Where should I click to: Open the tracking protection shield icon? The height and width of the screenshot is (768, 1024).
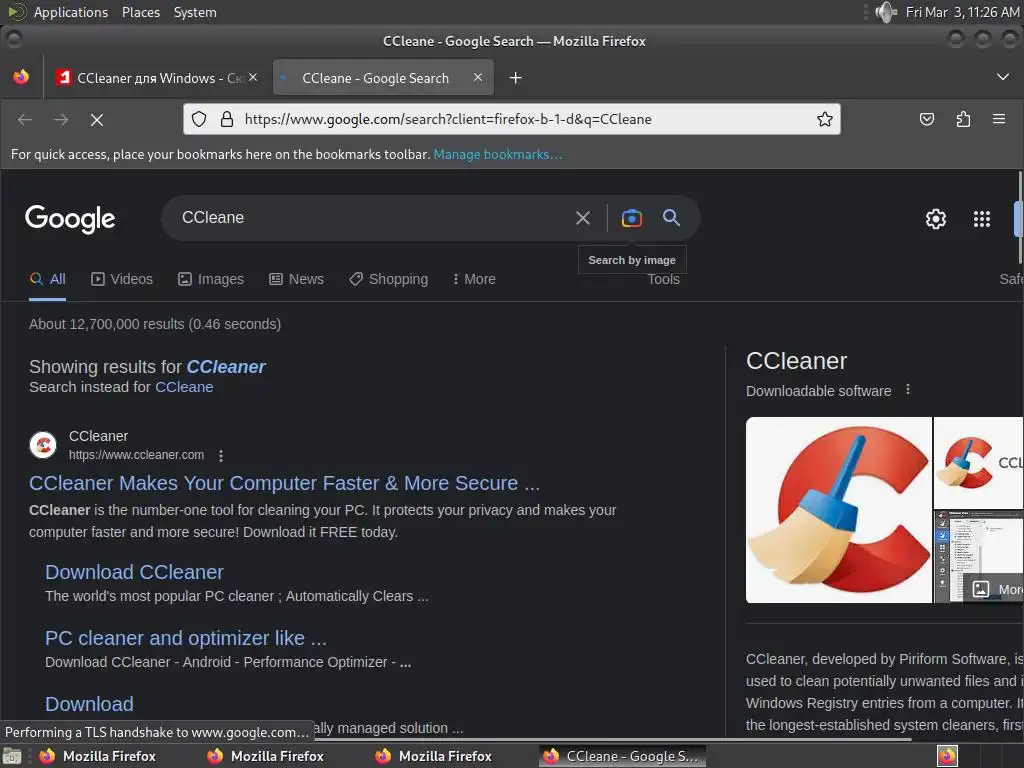pos(199,119)
